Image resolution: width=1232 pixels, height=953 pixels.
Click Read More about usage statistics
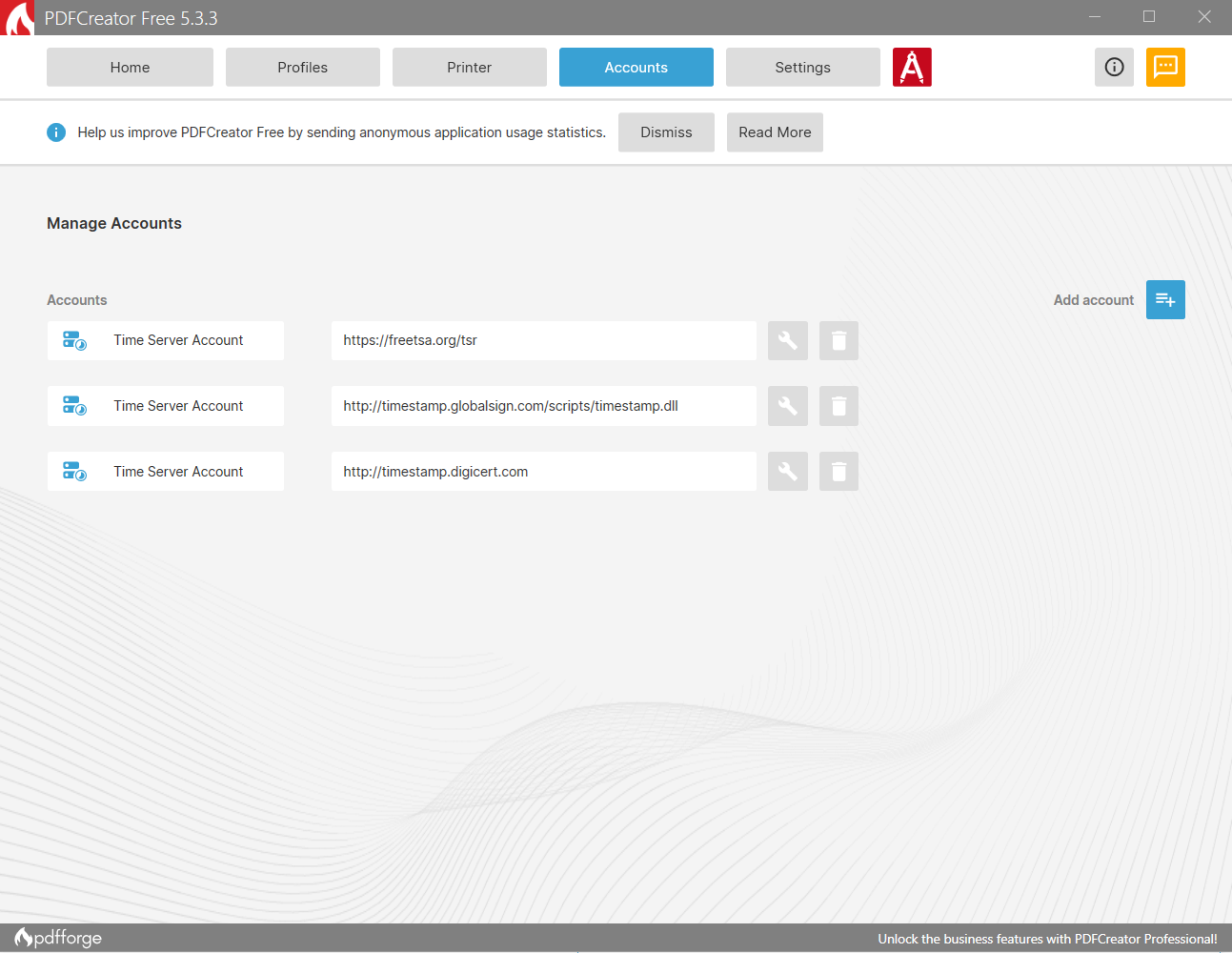[x=775, y=132]
